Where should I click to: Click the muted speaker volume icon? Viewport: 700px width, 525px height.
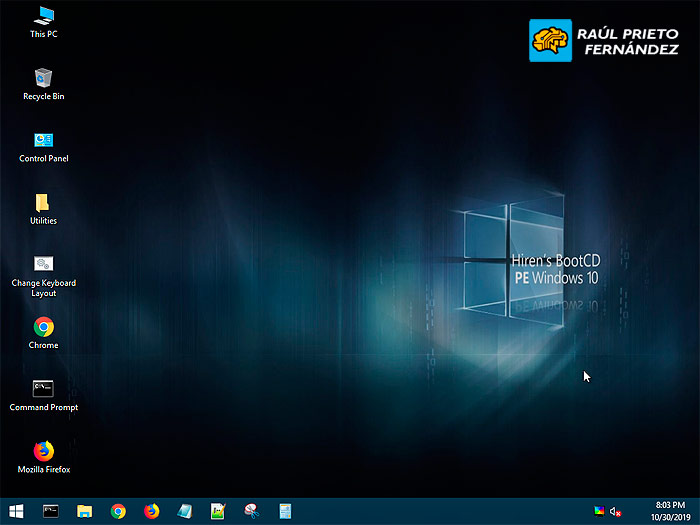pos(616,511)
